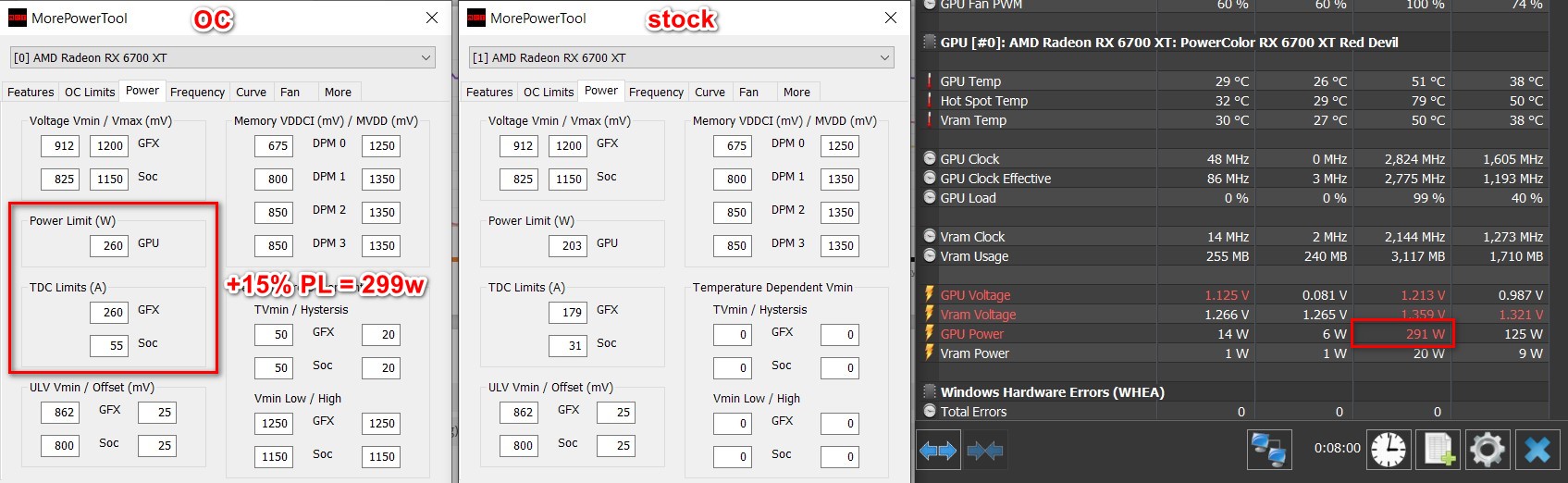Viewport: 1568px width, 483px height.
Task: Click HWiNFO log file save icon
Action: pyautogui.click(x=1438, y=450)
